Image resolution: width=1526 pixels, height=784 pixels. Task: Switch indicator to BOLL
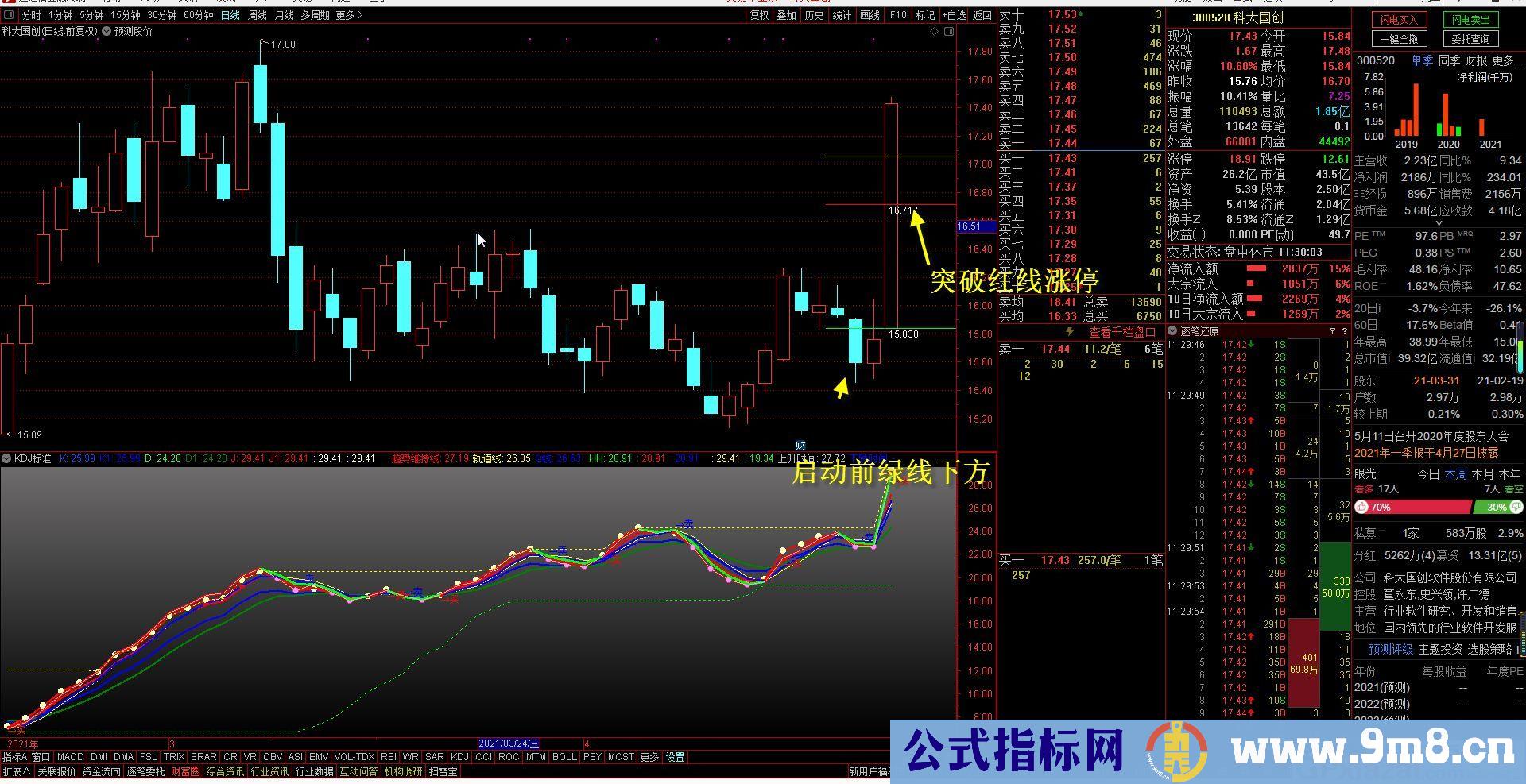pos(564,757)
